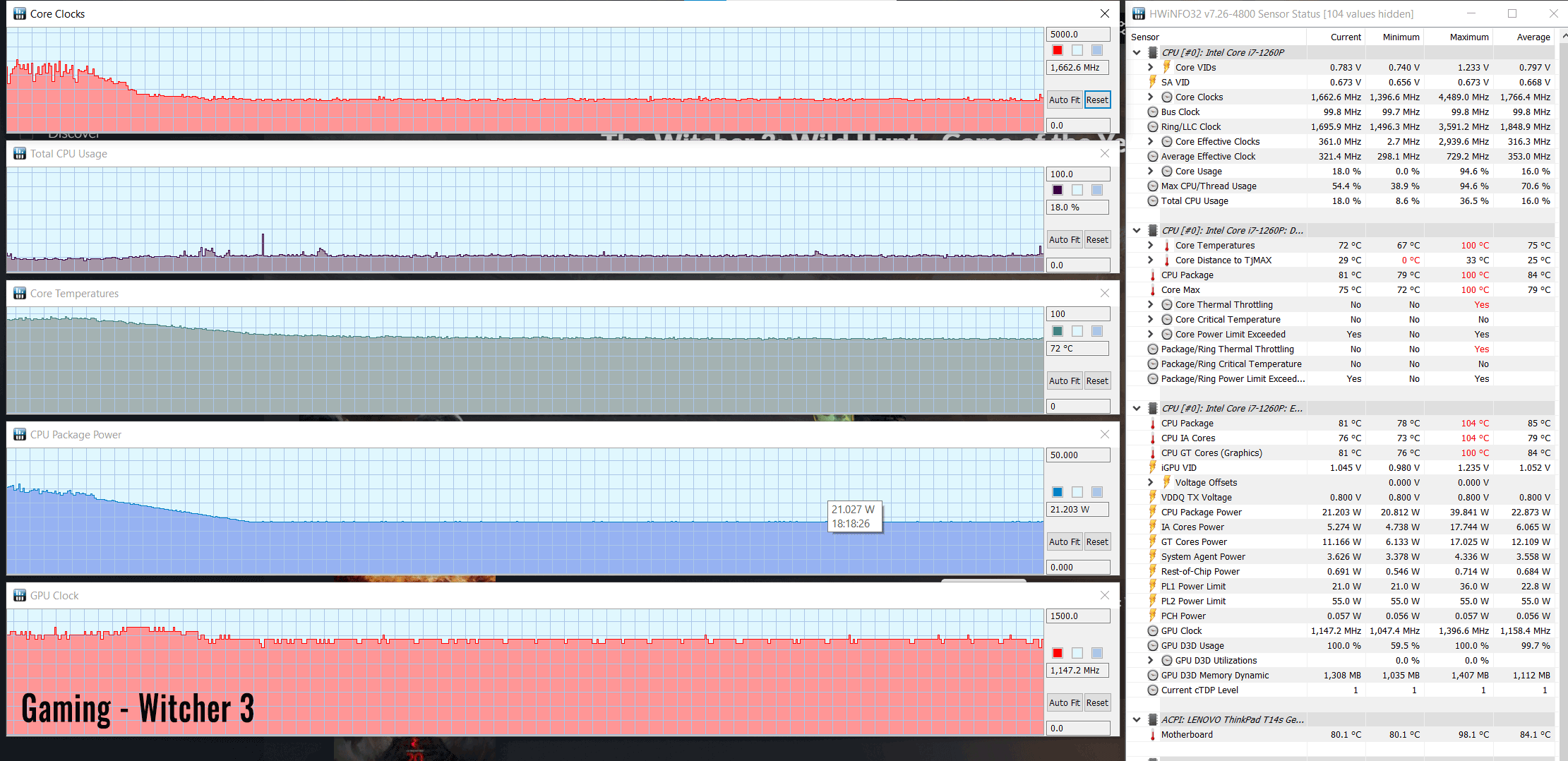Click the lightning icon next to CPU Package Power
Viewport: 1568px width, 761px height.
[x=1153, y=512]
